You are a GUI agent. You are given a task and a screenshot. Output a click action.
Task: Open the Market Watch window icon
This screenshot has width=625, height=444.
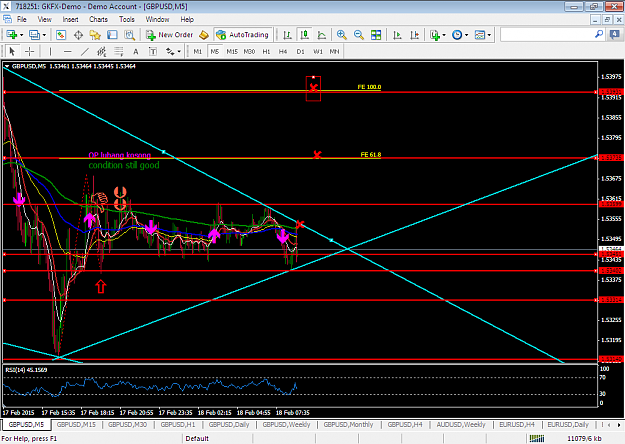coord(61,35)
